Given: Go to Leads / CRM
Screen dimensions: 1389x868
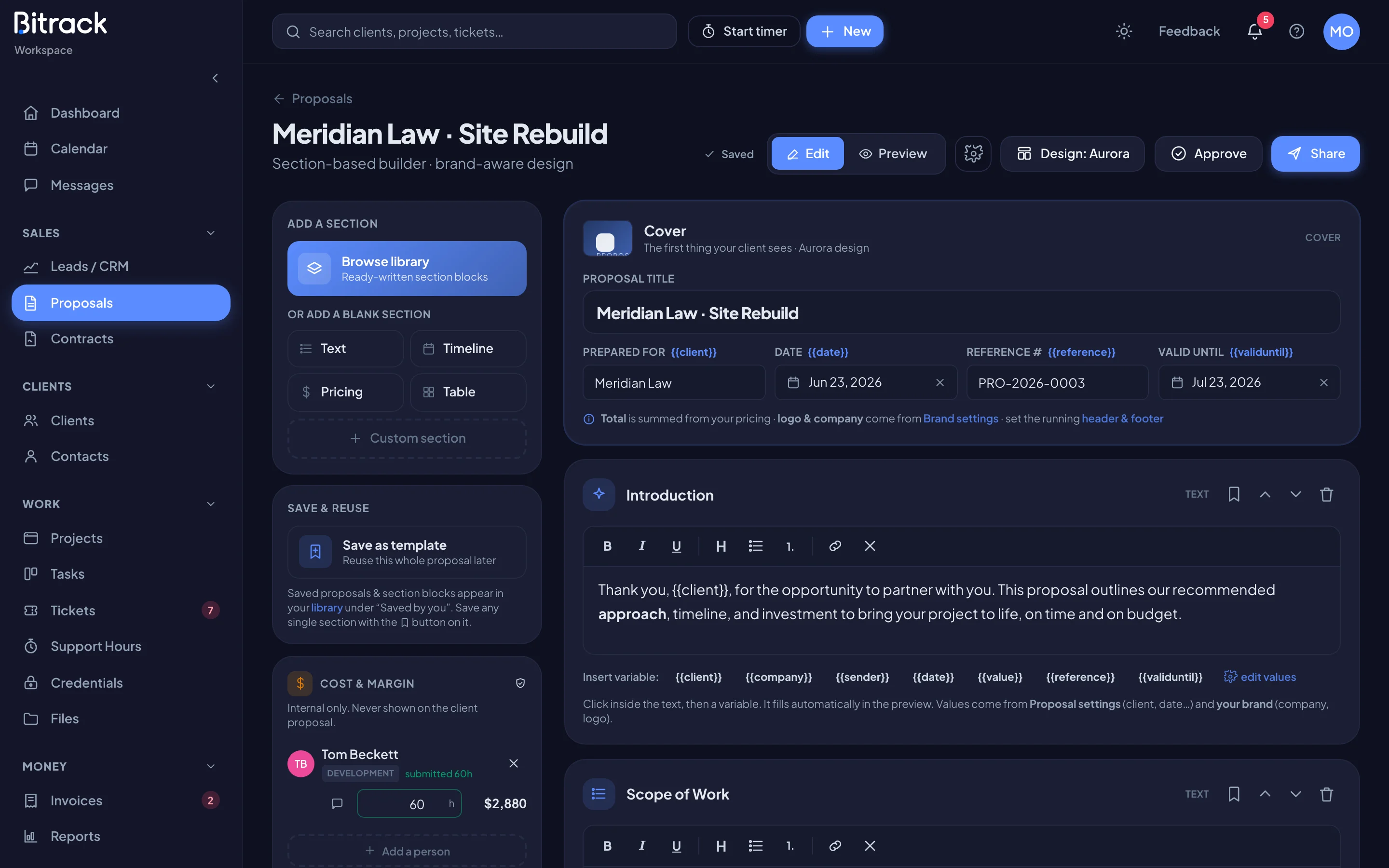Looking at the screenshot, I should pyautogui.click(x=121, y=266).
